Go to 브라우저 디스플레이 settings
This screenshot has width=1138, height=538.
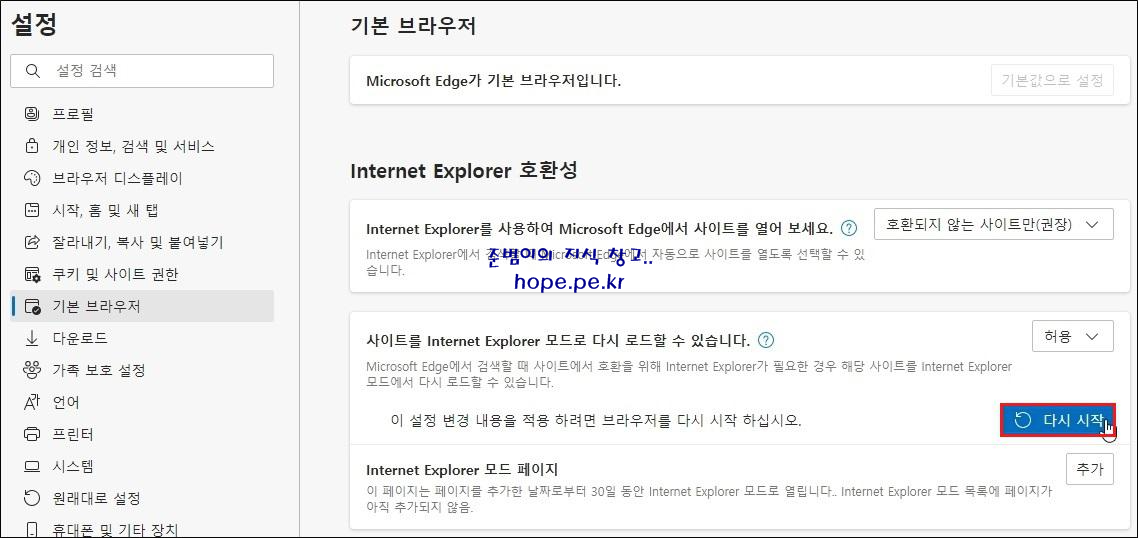(x=142, y=178)
